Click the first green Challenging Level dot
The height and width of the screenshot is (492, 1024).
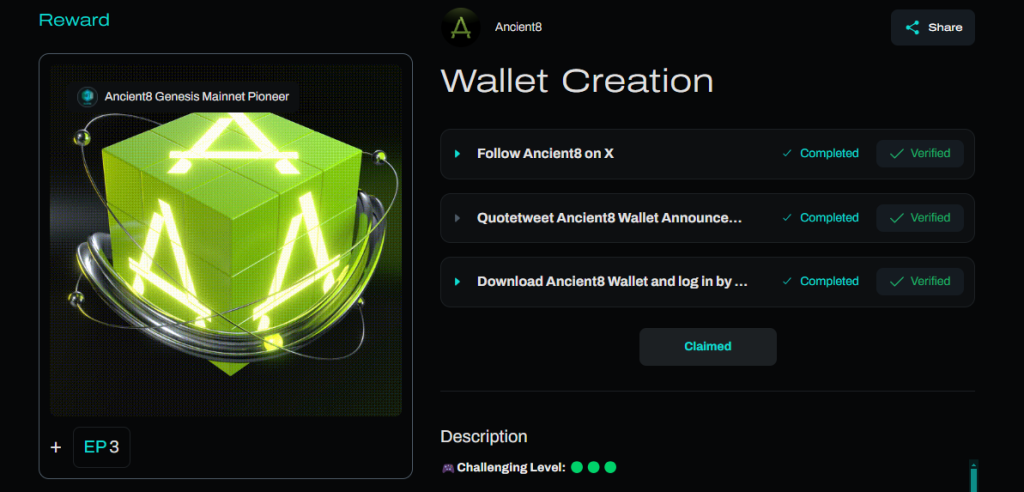577,467
